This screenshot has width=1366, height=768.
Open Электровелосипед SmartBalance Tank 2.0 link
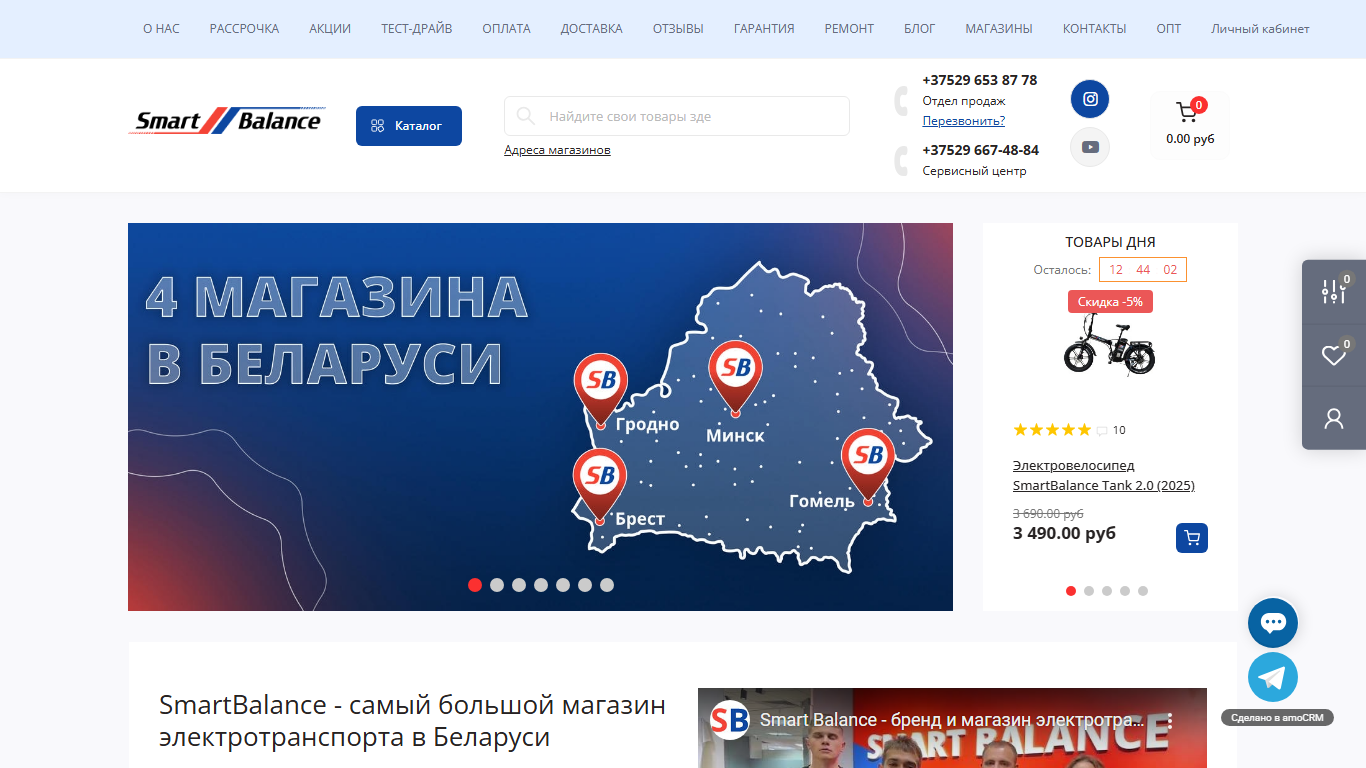coord(1104,475)
